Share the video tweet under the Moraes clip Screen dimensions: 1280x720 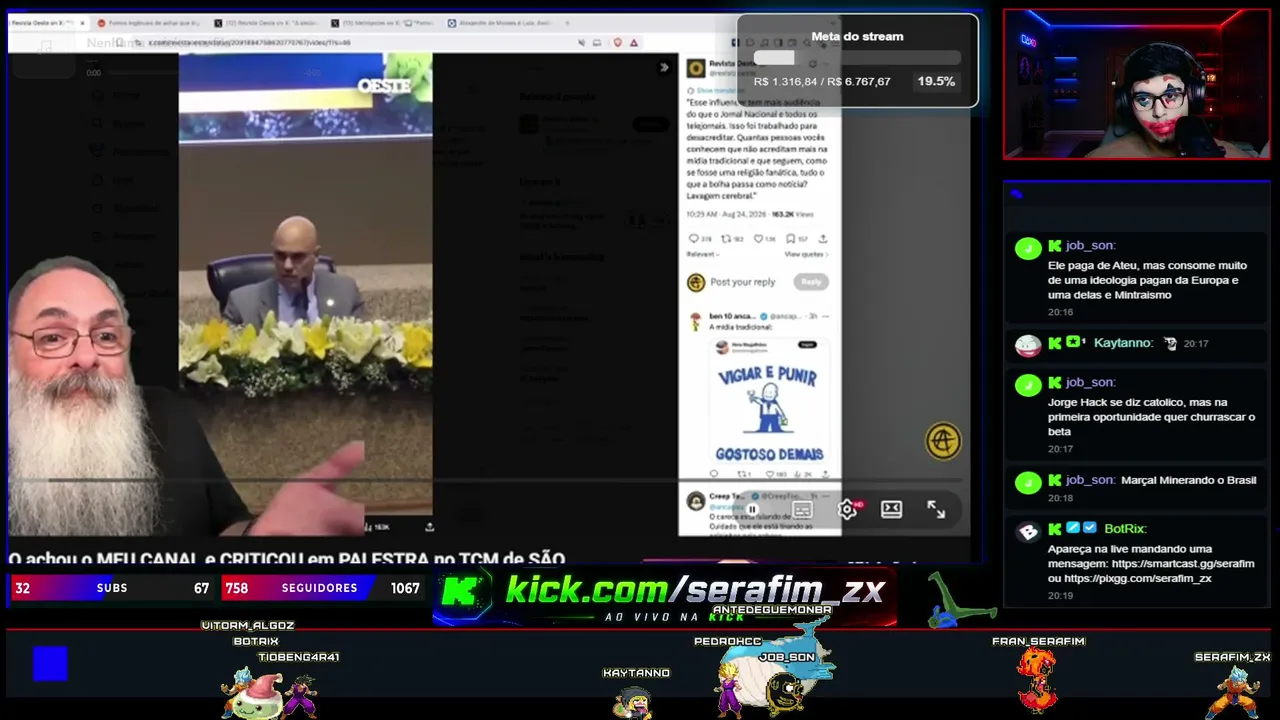click(429, 526)
